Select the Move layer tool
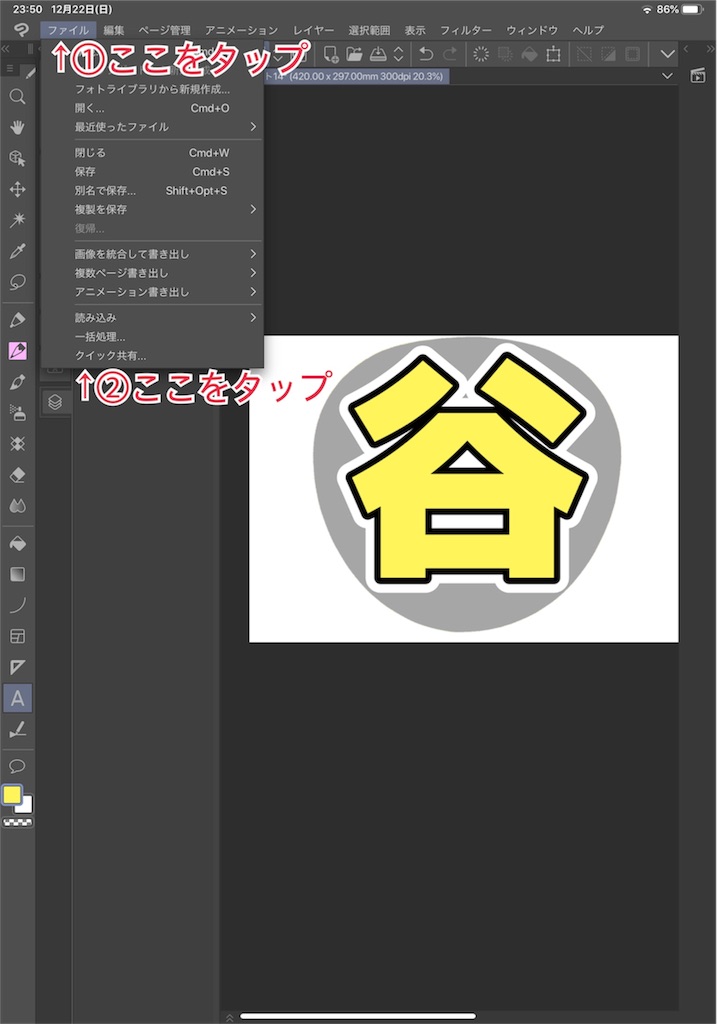Viewport: 717px width, 1024px height. point(18,189)
